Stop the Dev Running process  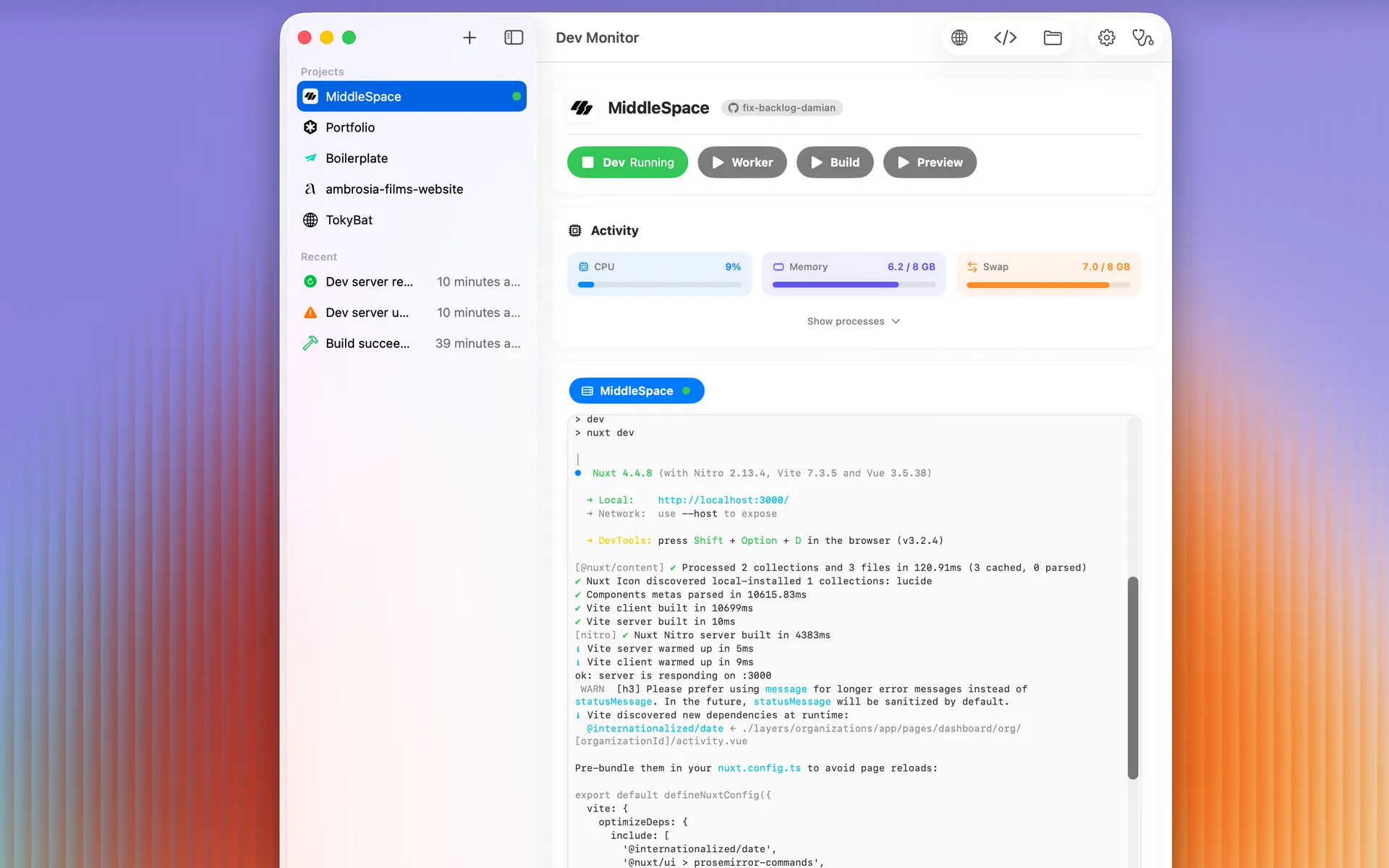[627, 163]
